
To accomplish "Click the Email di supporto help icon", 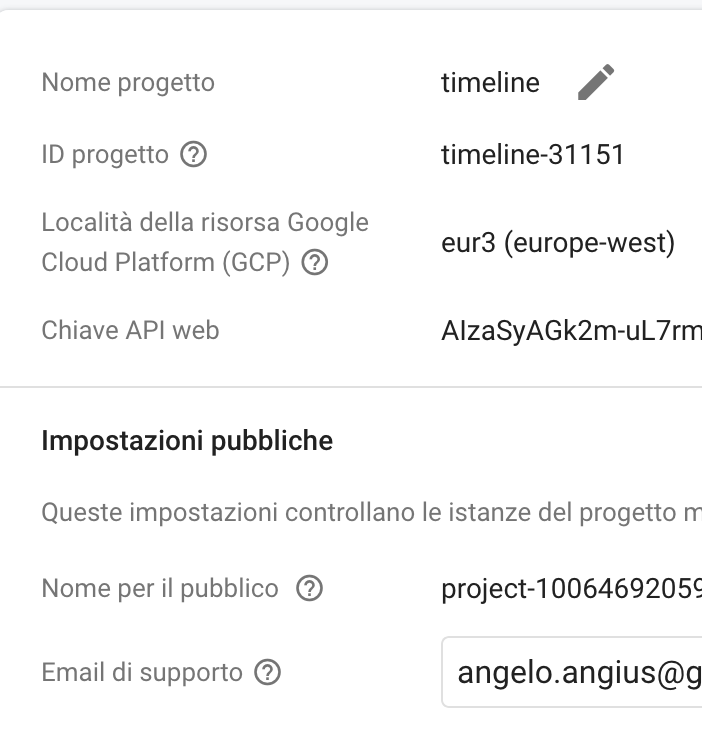I will tap(267, 673).
